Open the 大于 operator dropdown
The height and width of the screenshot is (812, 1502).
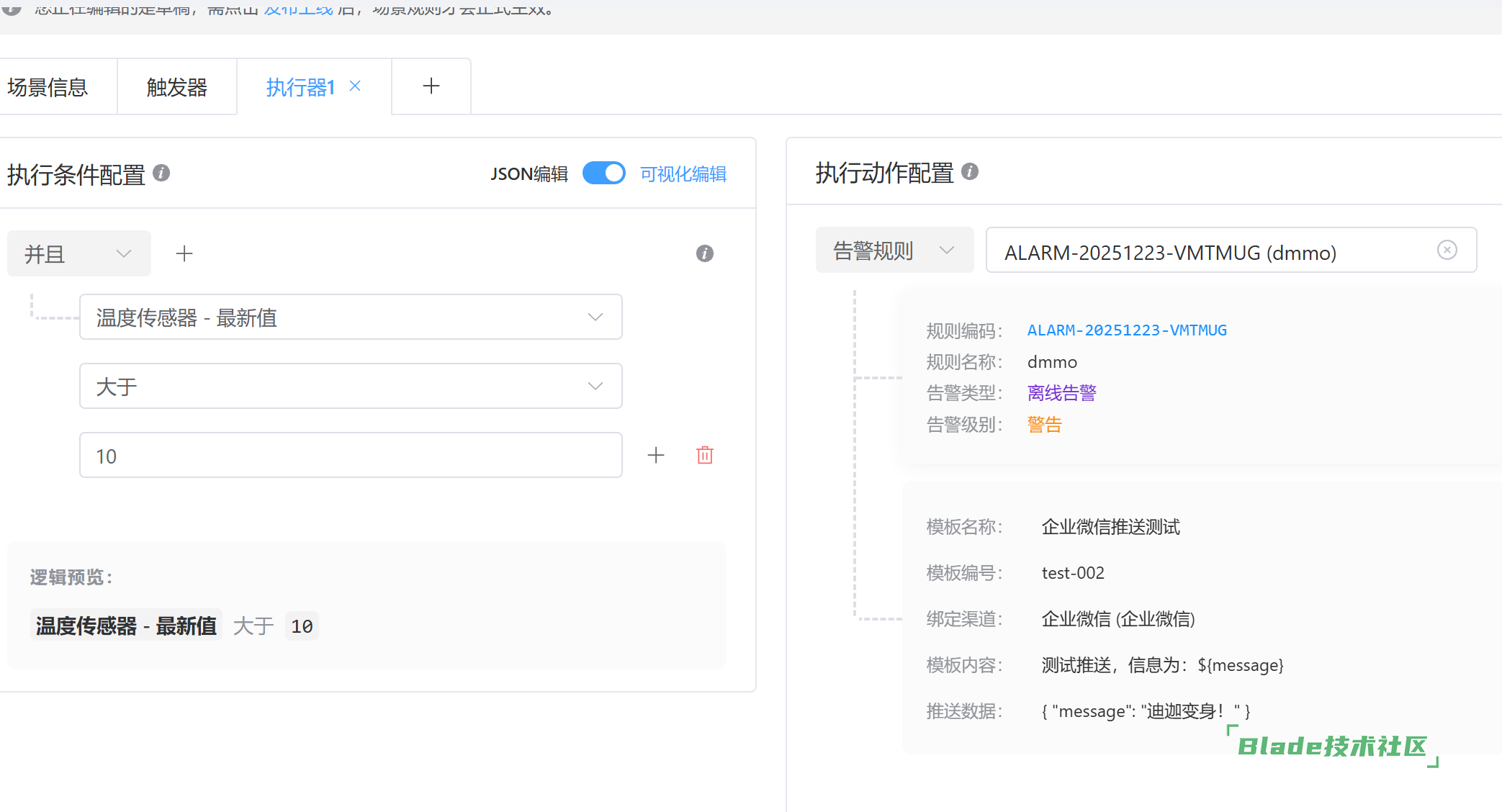coord(351,386)
